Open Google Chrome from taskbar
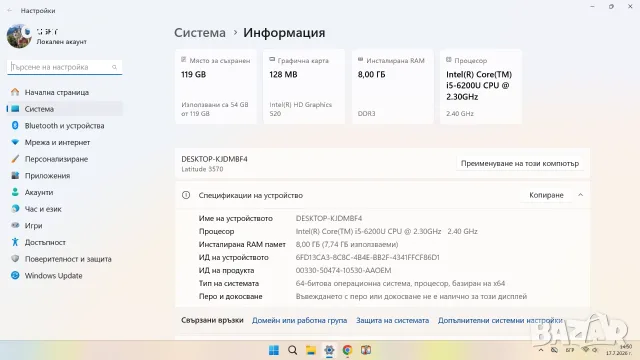 [x=347, y=350]
